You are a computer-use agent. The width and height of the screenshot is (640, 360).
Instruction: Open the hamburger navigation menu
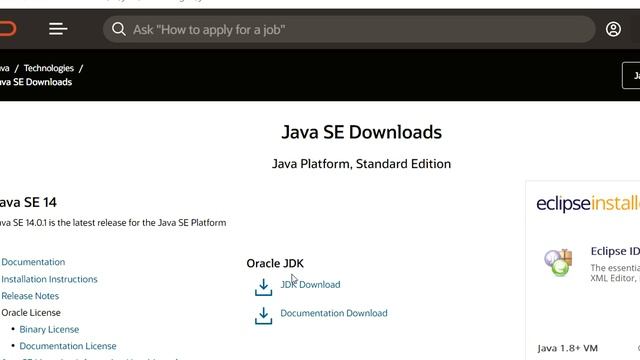(x=58, y=29)
